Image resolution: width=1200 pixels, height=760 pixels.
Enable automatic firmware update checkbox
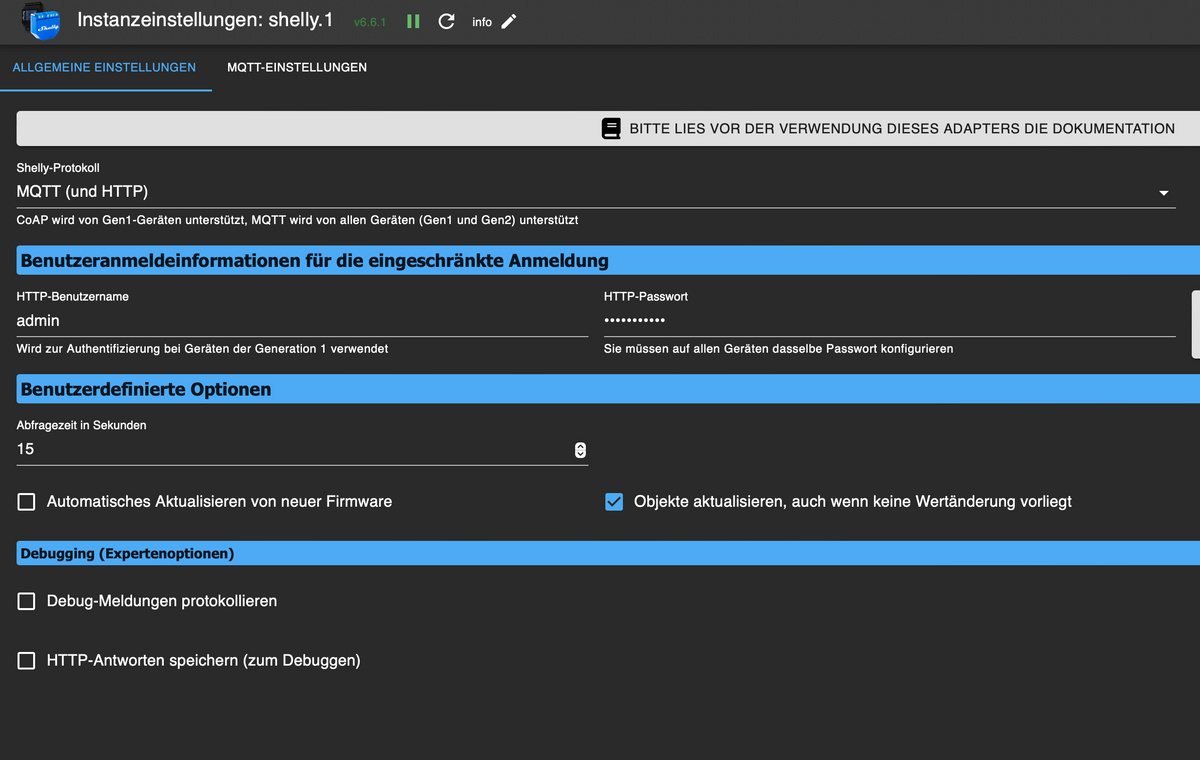pyautogui.click(x=26, y=501)
